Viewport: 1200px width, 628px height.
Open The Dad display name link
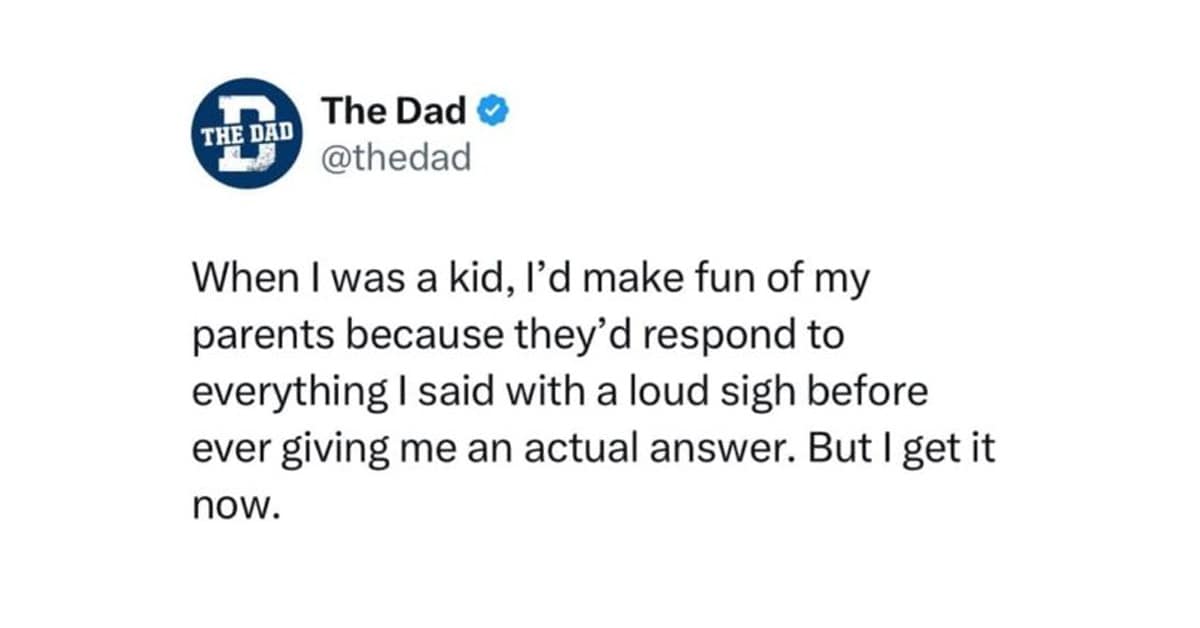(x=394, y=113)
